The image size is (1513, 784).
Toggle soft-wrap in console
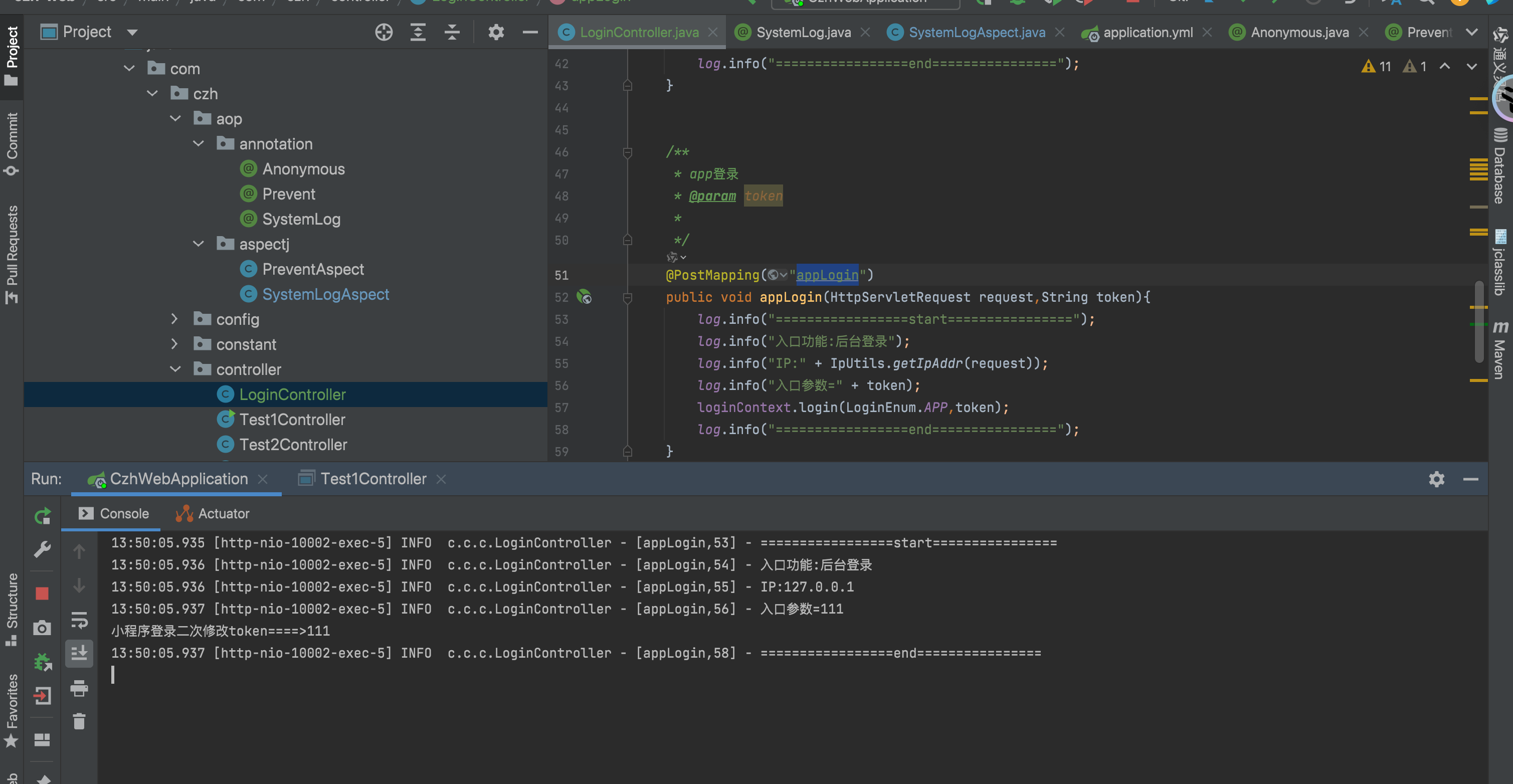[x=79, y=620]
